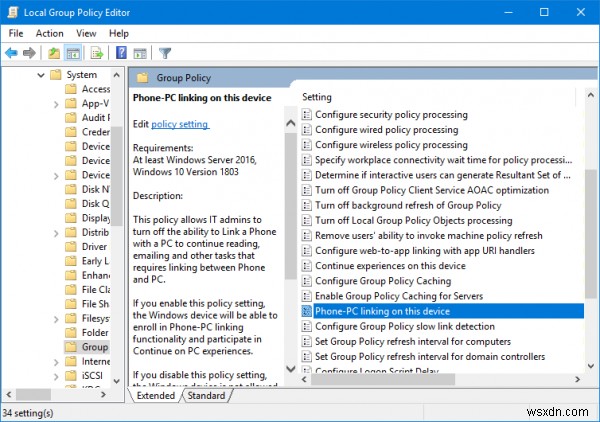
Task: Click icon beside Enable Group Policy Caching for Servers
Action: 307,296
